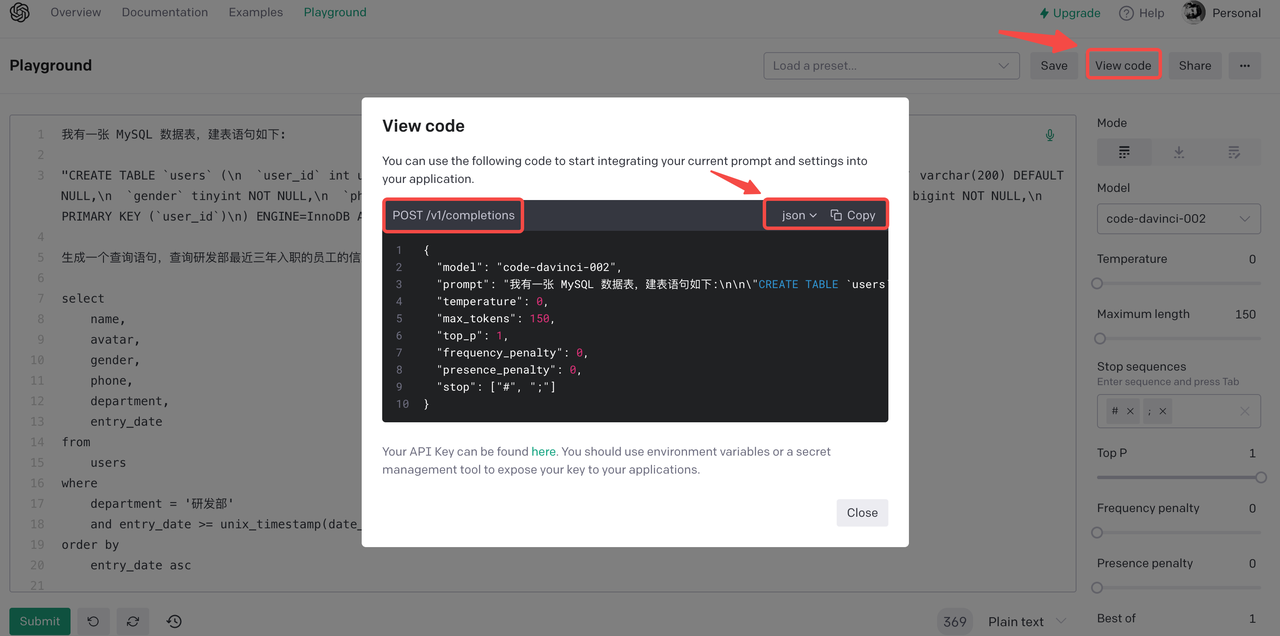Select the Complete mode icon
The width and height of the screenshot is (1280, 636).
click(1124, 152)
